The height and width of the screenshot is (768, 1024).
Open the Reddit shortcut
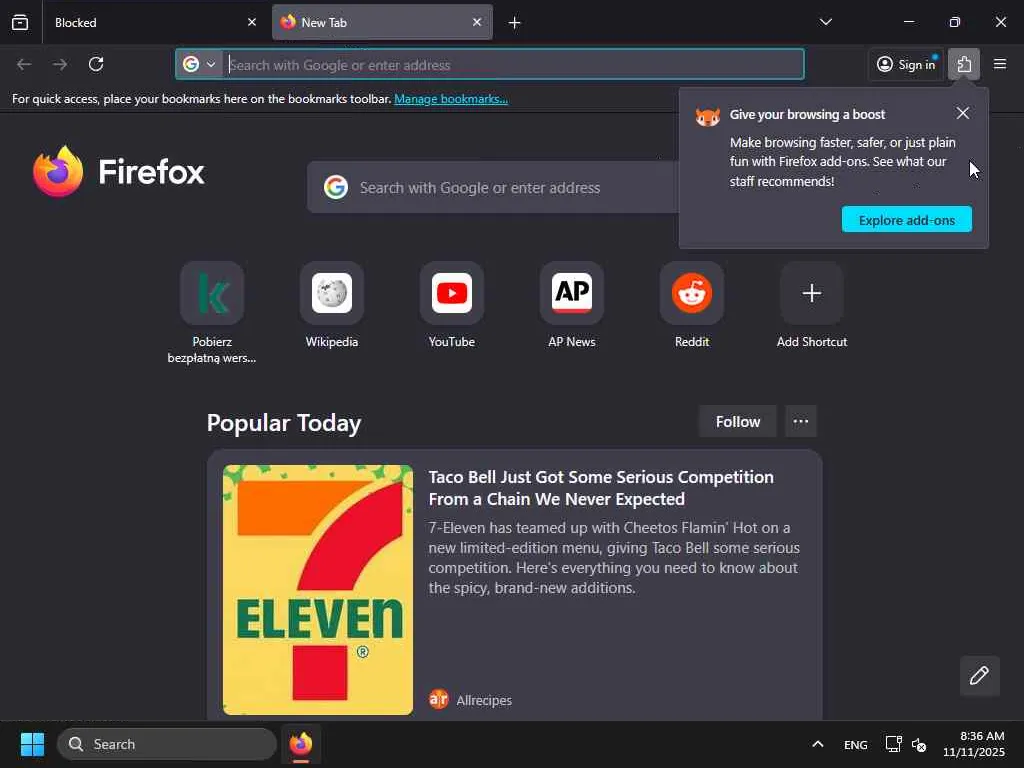pyautogui.click(x=692, y=305)
